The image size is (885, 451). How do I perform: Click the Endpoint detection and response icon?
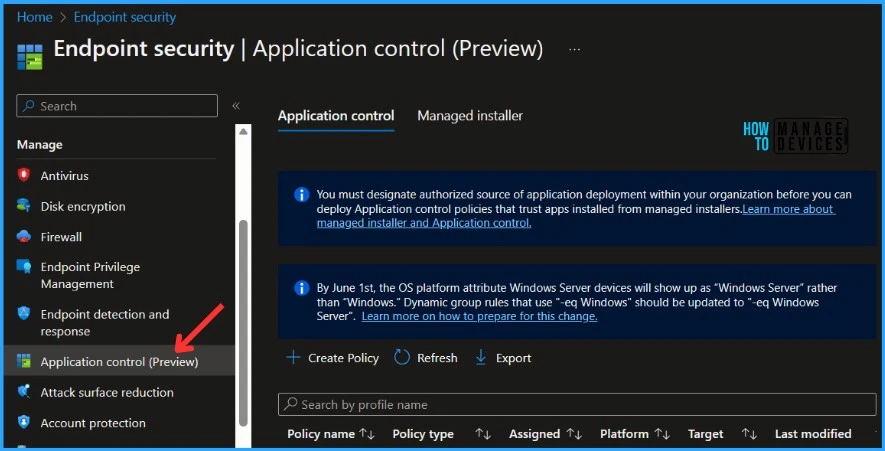coord(24,314)
